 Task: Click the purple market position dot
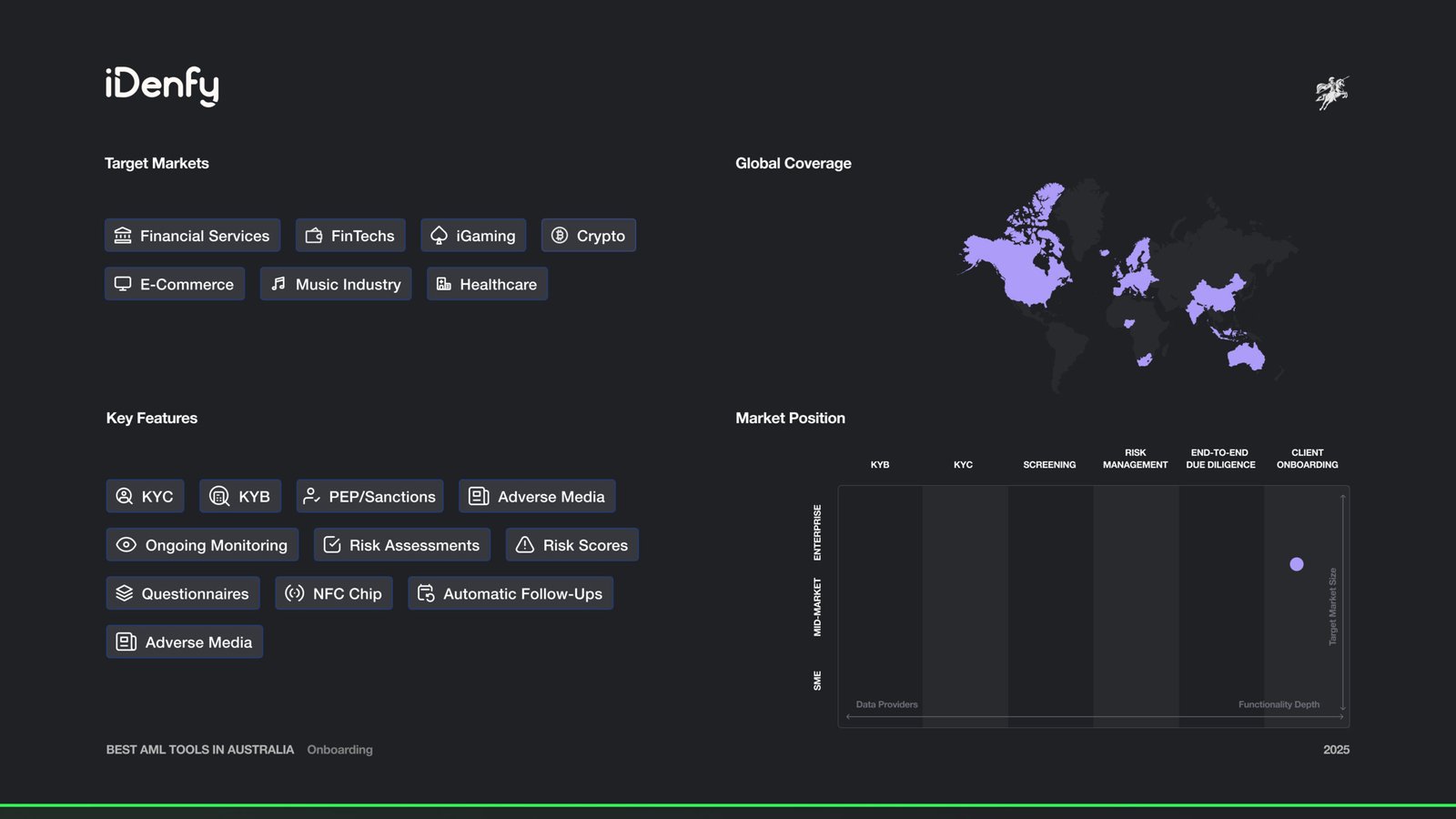(1297, 564)
